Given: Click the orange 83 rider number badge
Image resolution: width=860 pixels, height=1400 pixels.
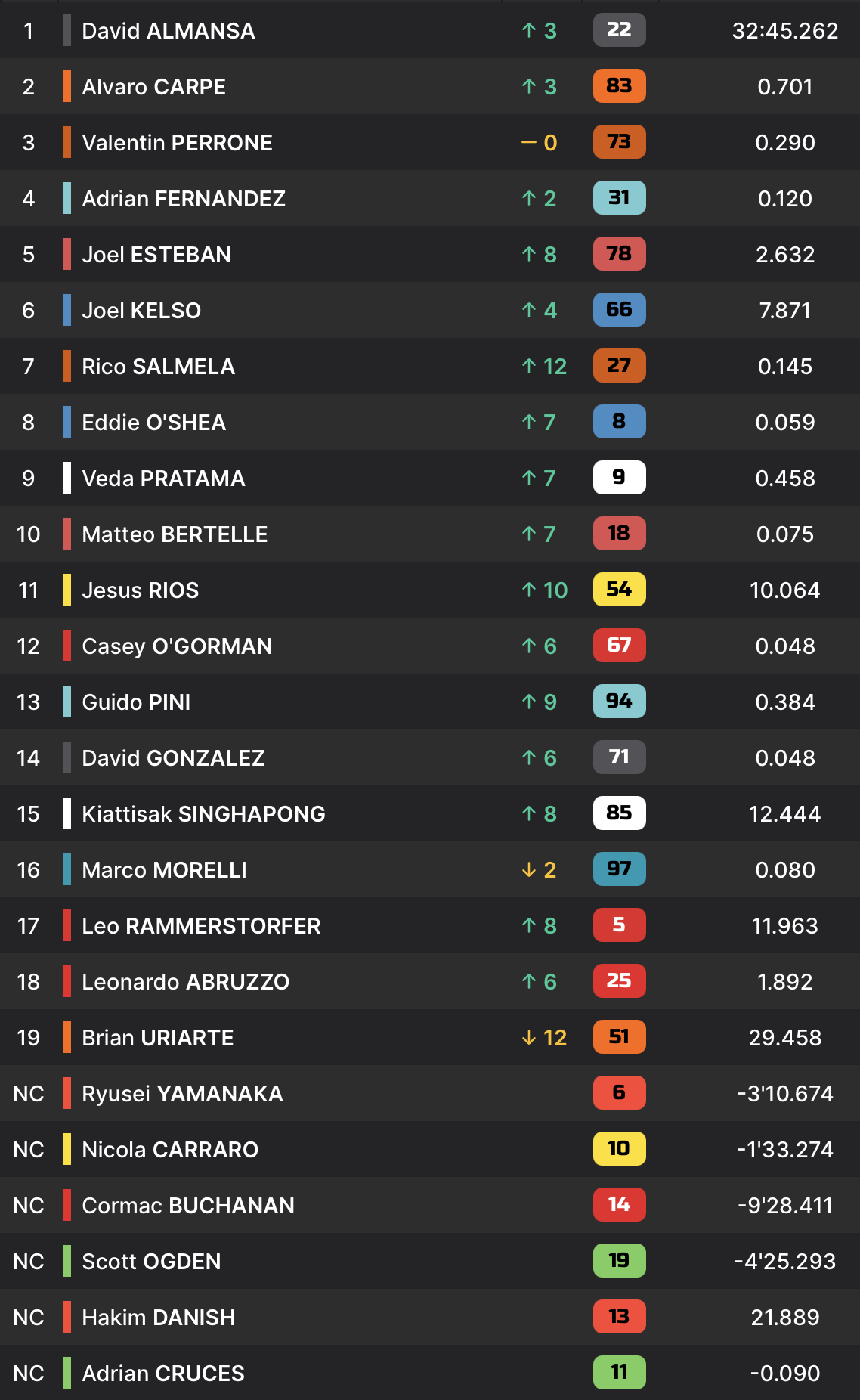Looking at the screenshot, I should click(619, 86).
